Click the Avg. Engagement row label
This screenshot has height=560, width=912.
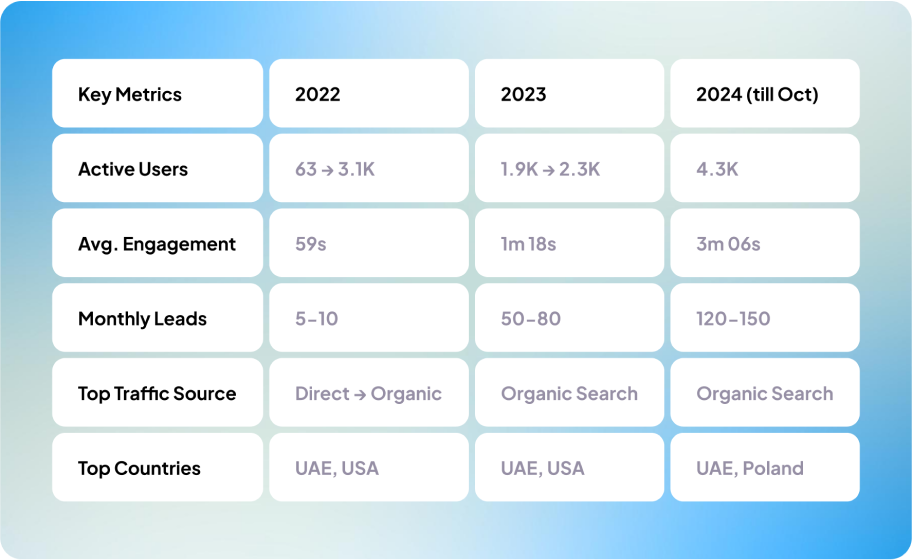157,244
